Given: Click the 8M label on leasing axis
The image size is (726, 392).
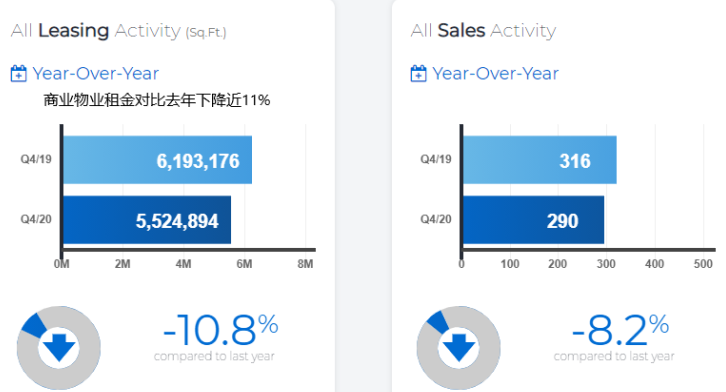Looking at the screenshot, I should (x=305, y=264).
